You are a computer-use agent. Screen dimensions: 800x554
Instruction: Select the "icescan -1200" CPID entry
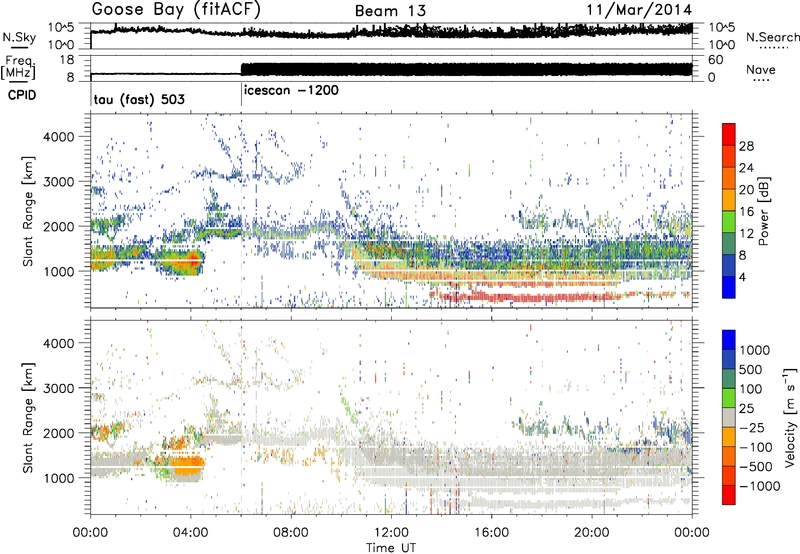(291, 90)
